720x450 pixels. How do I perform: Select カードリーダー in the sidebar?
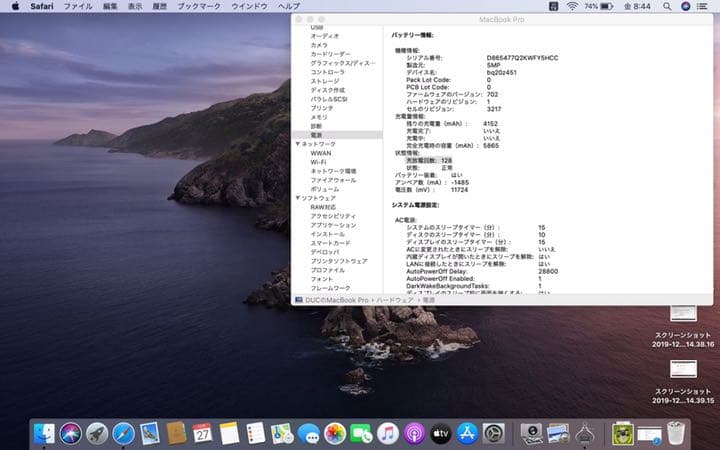tap(330, 54)
